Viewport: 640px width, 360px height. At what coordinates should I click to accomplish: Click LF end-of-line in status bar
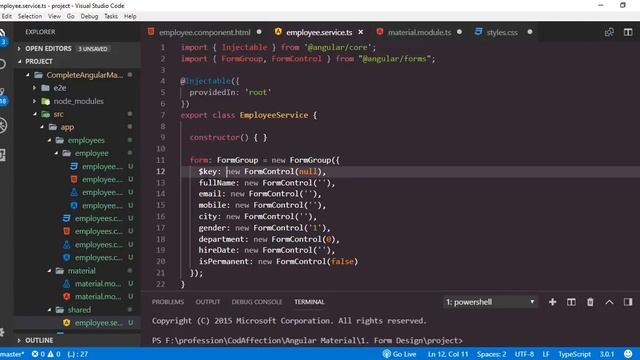546,354
